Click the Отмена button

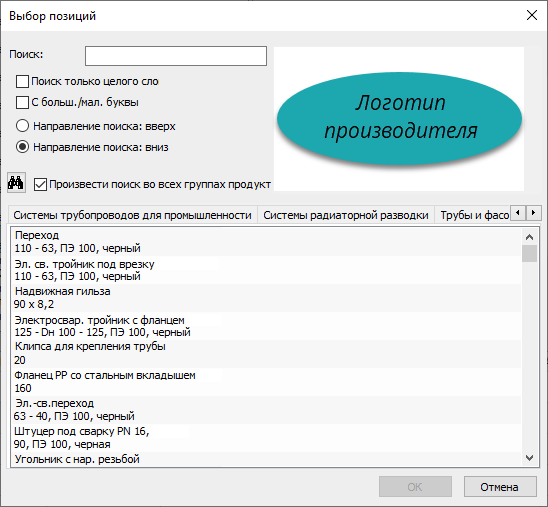click(x=500, y=487)
